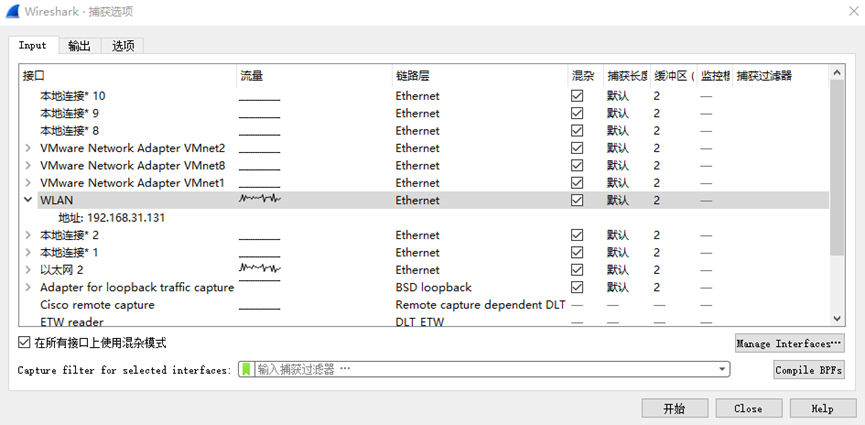Open Help for capture options

[823, 408]
